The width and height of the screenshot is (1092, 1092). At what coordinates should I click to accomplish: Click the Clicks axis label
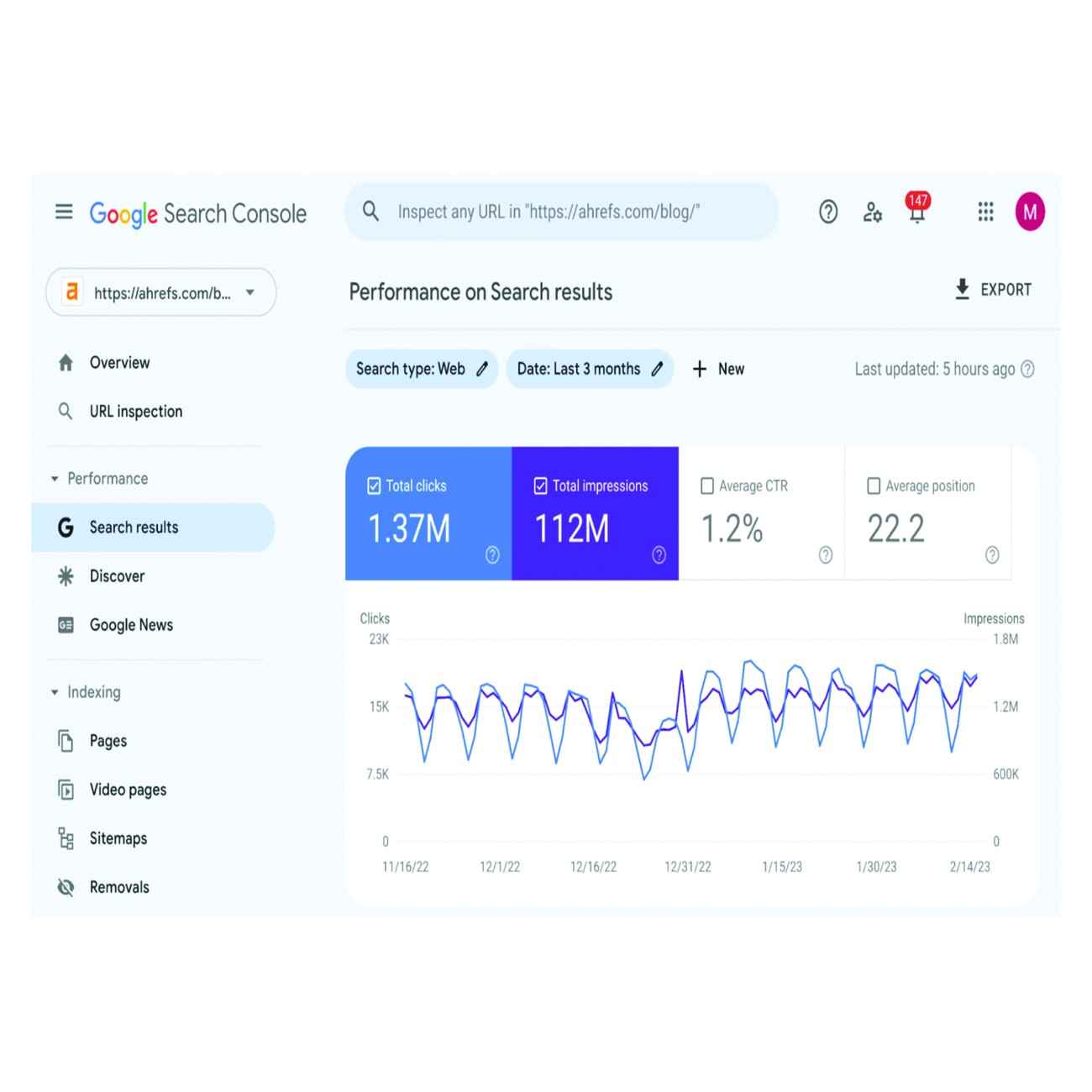375,618
